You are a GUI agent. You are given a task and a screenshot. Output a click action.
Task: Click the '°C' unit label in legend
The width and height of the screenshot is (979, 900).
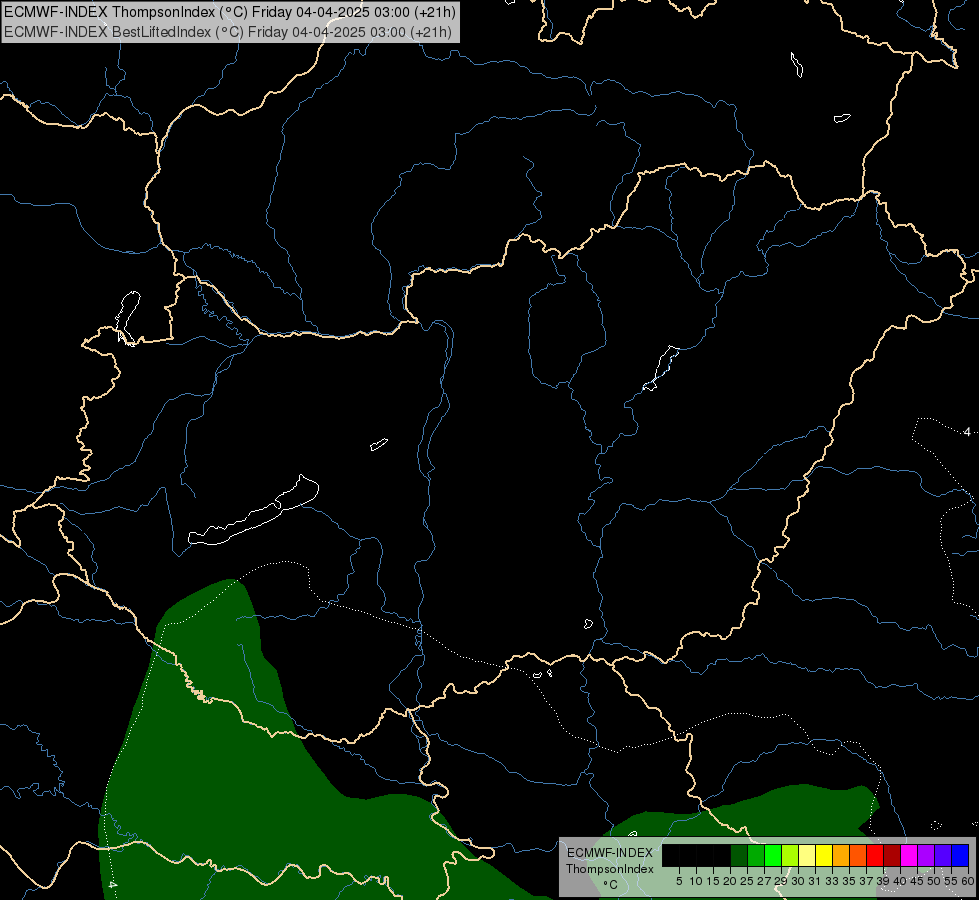click(x=610, y=885)
